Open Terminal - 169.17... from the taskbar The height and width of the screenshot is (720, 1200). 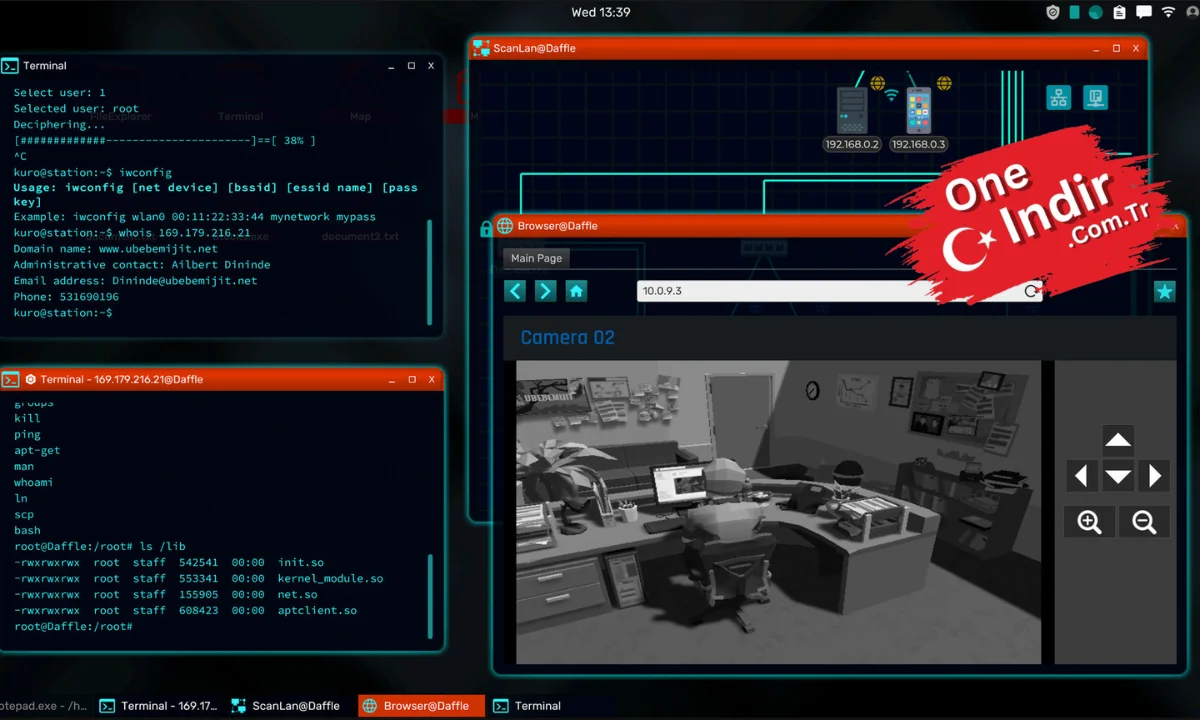pyautogui.click(x=158, y=706)
